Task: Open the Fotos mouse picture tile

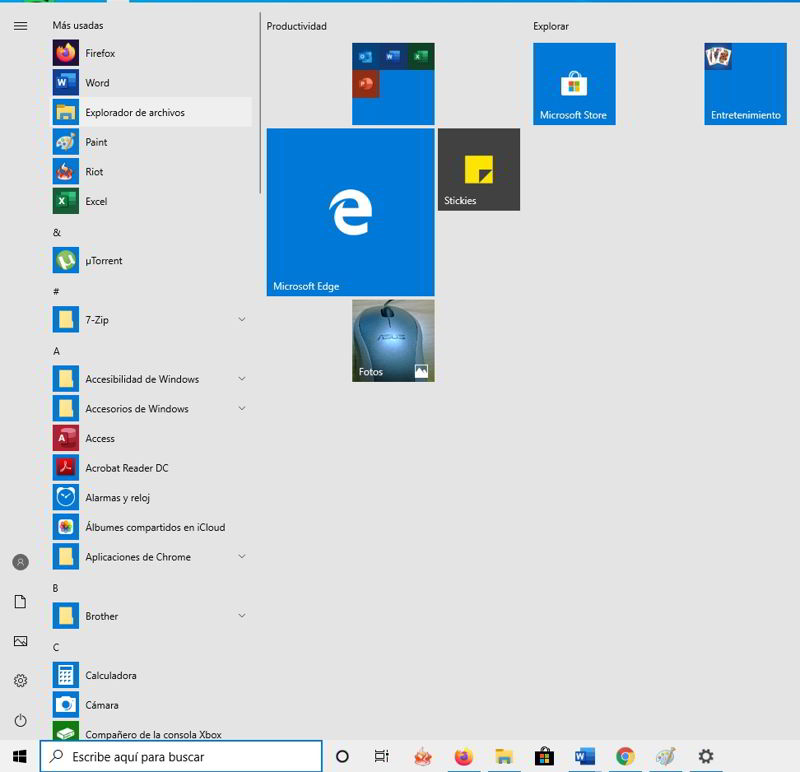Action: click(393, 341)
